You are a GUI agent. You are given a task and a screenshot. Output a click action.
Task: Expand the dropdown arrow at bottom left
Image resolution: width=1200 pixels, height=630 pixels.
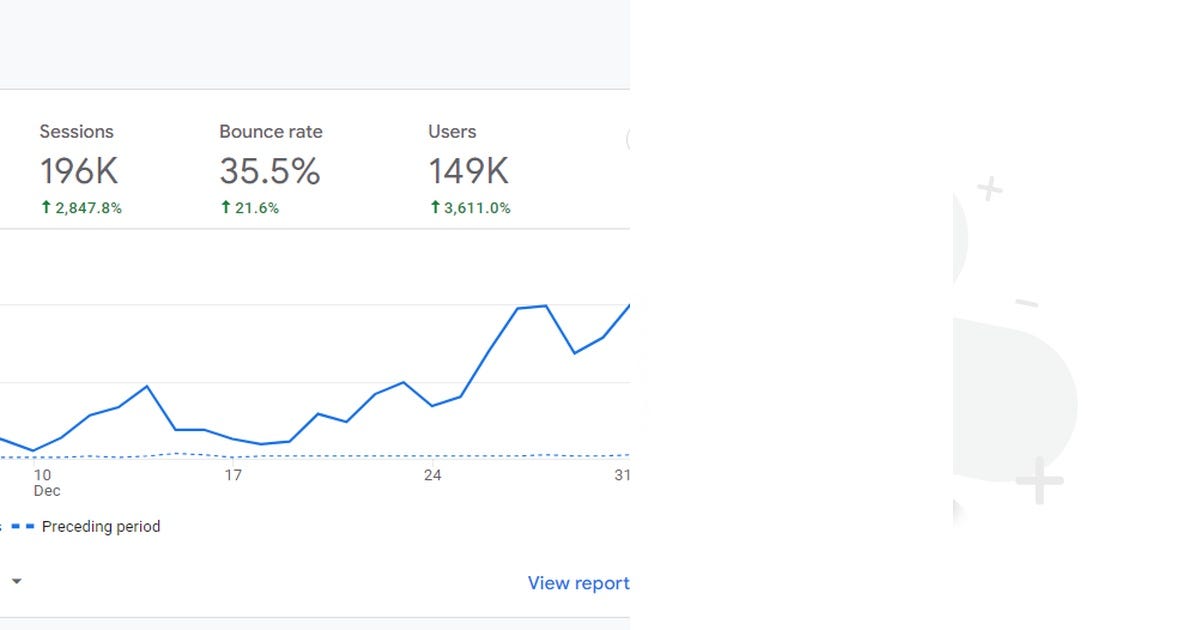pos(17,581)
